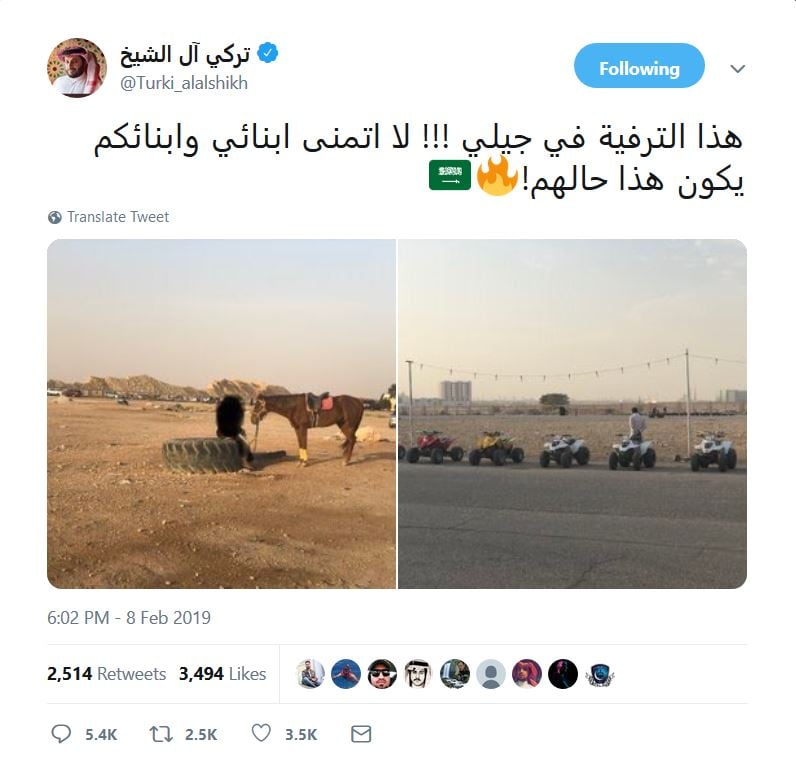Click the envelope direct message icon

pyautogui.click(x=361, y=733)
